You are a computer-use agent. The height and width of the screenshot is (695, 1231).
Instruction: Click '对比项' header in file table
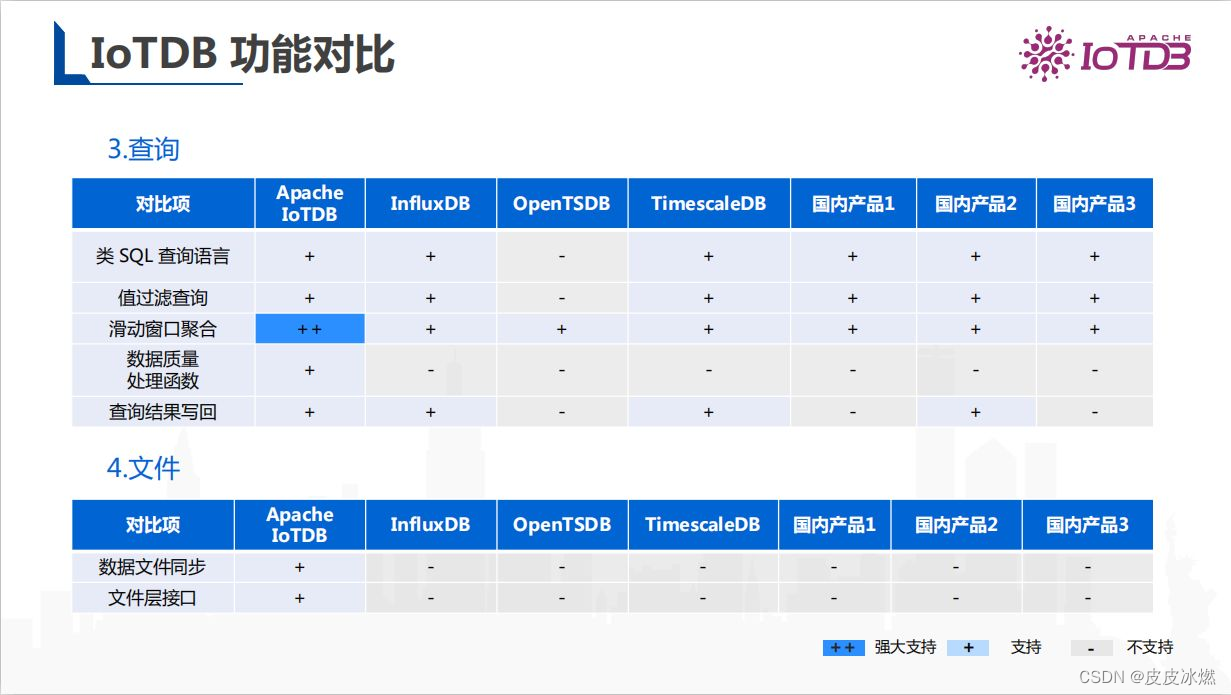click(153, 525)
